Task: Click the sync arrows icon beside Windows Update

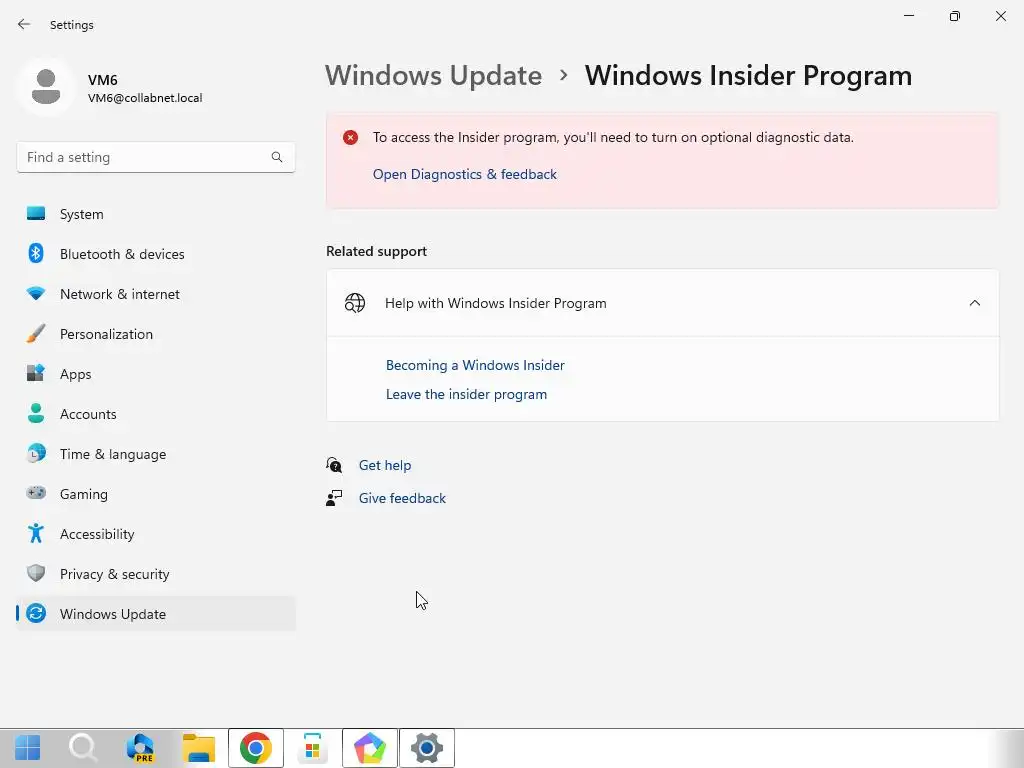Action: 36,613
